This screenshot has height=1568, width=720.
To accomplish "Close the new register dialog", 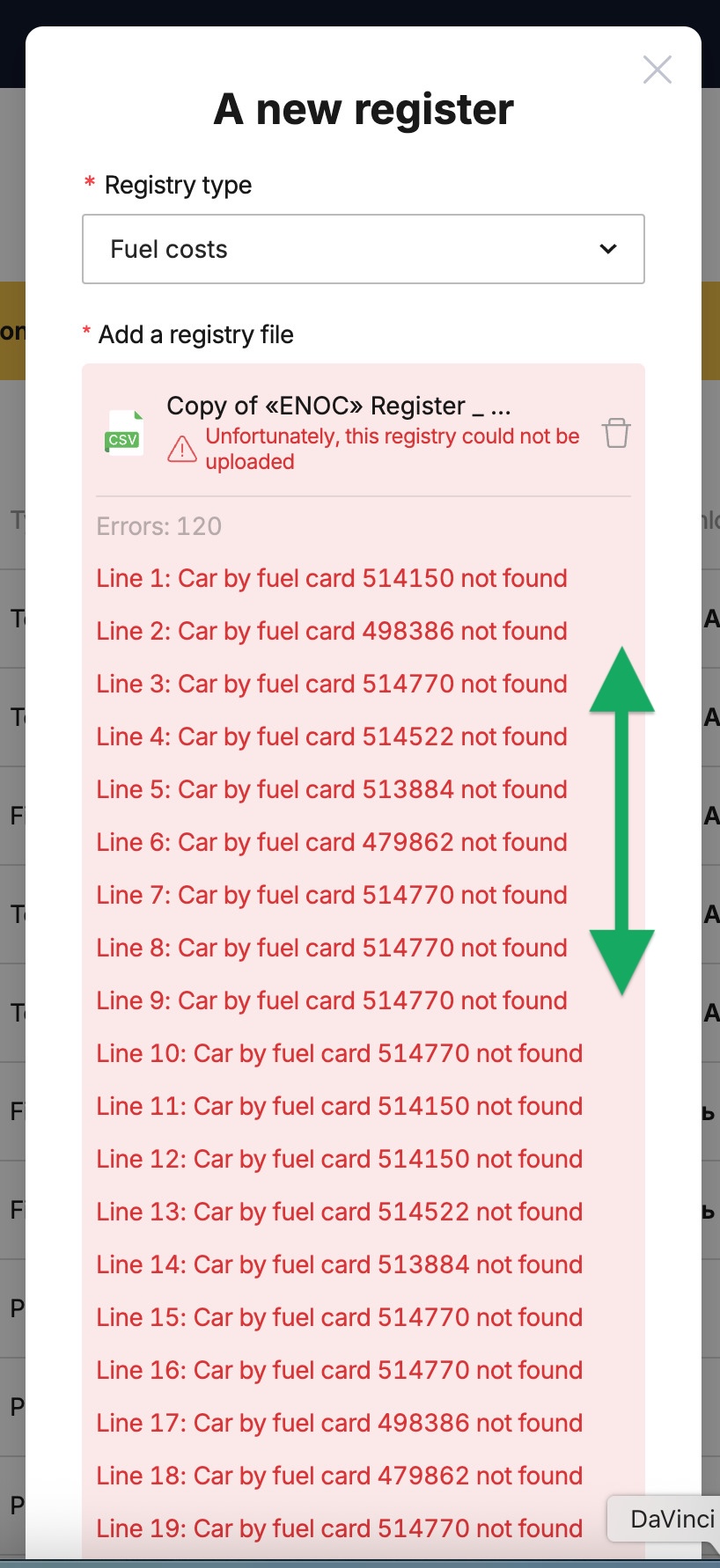I will tap(658, 70).
